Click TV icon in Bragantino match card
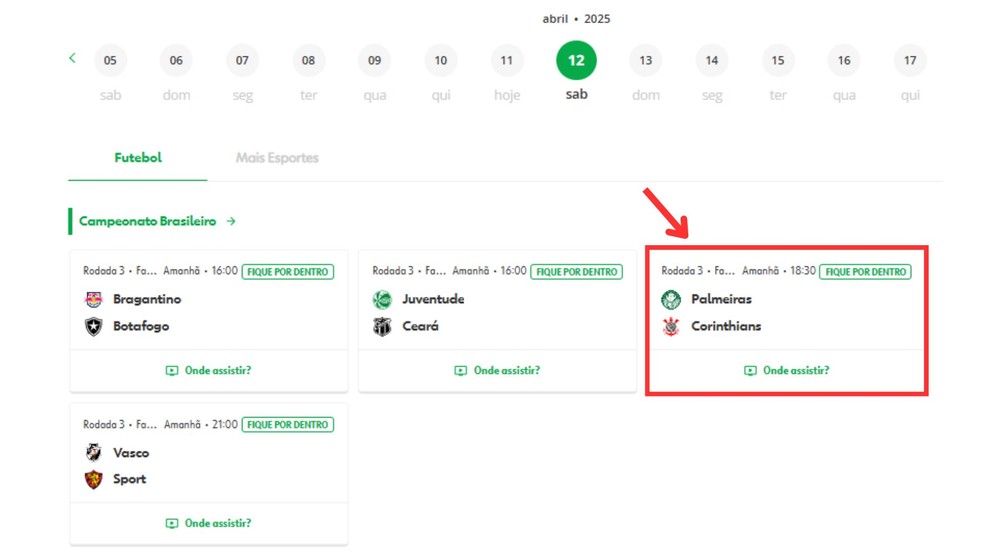Image resolution: width=984 pixels, height=554 pixels. pyautogui.click(x=172, y=371)
